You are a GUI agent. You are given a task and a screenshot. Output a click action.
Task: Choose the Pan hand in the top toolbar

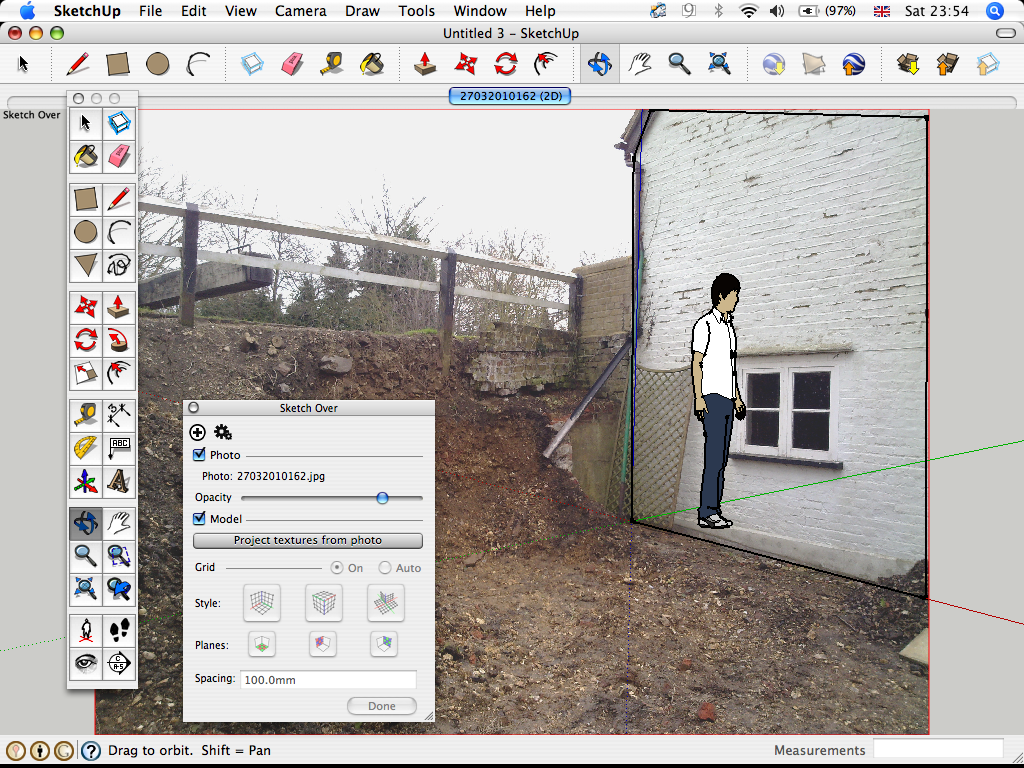(640, 64)
